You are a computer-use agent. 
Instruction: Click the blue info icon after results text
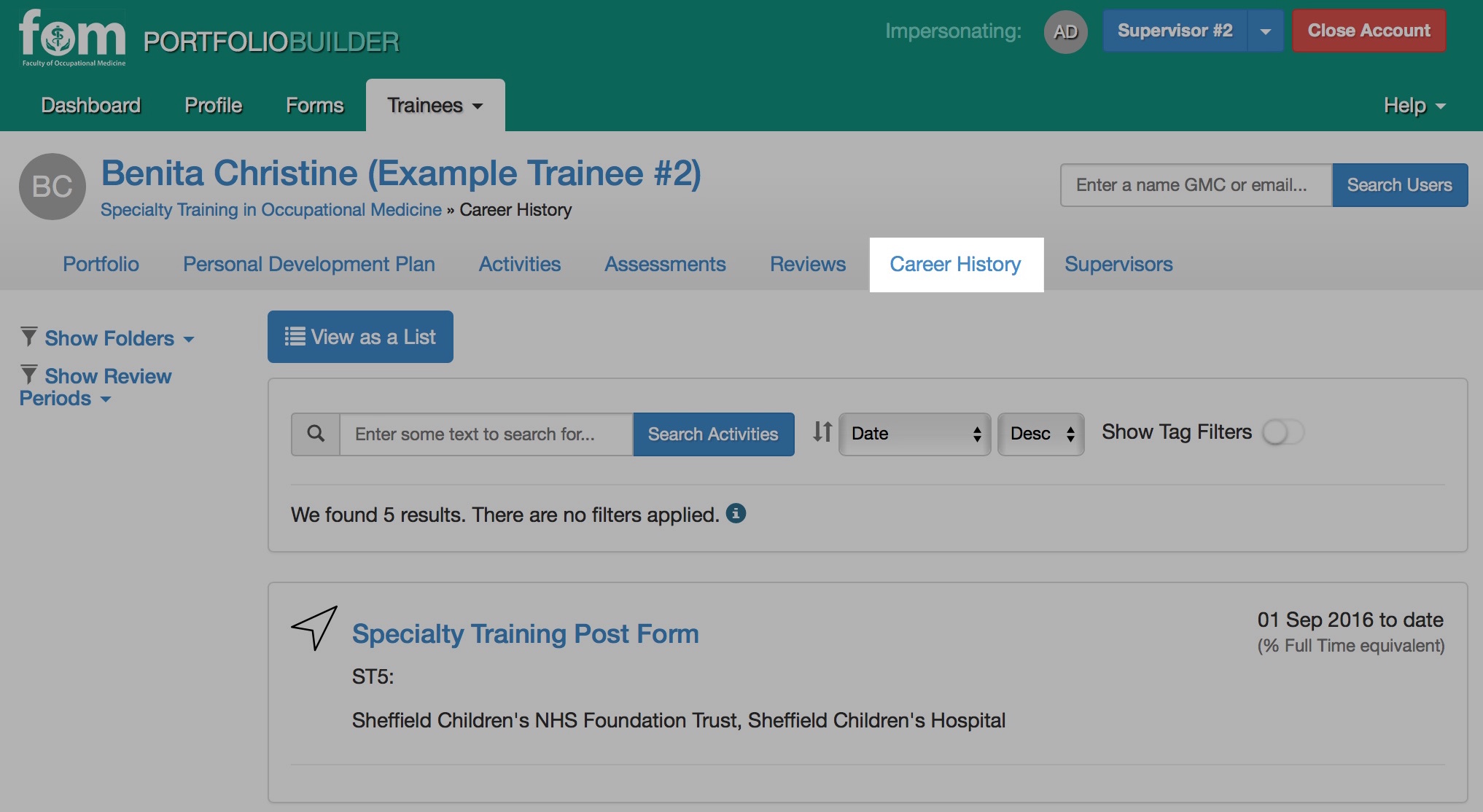point(736,513)
